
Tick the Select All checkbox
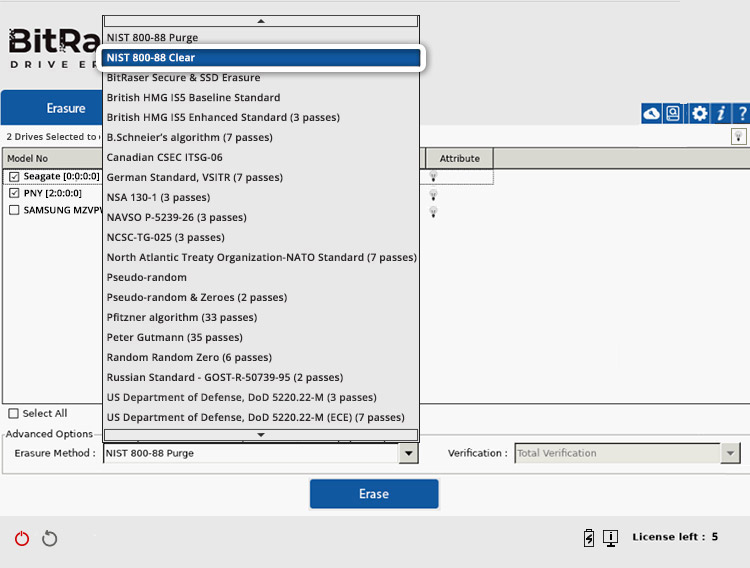[x=14, y=413]
